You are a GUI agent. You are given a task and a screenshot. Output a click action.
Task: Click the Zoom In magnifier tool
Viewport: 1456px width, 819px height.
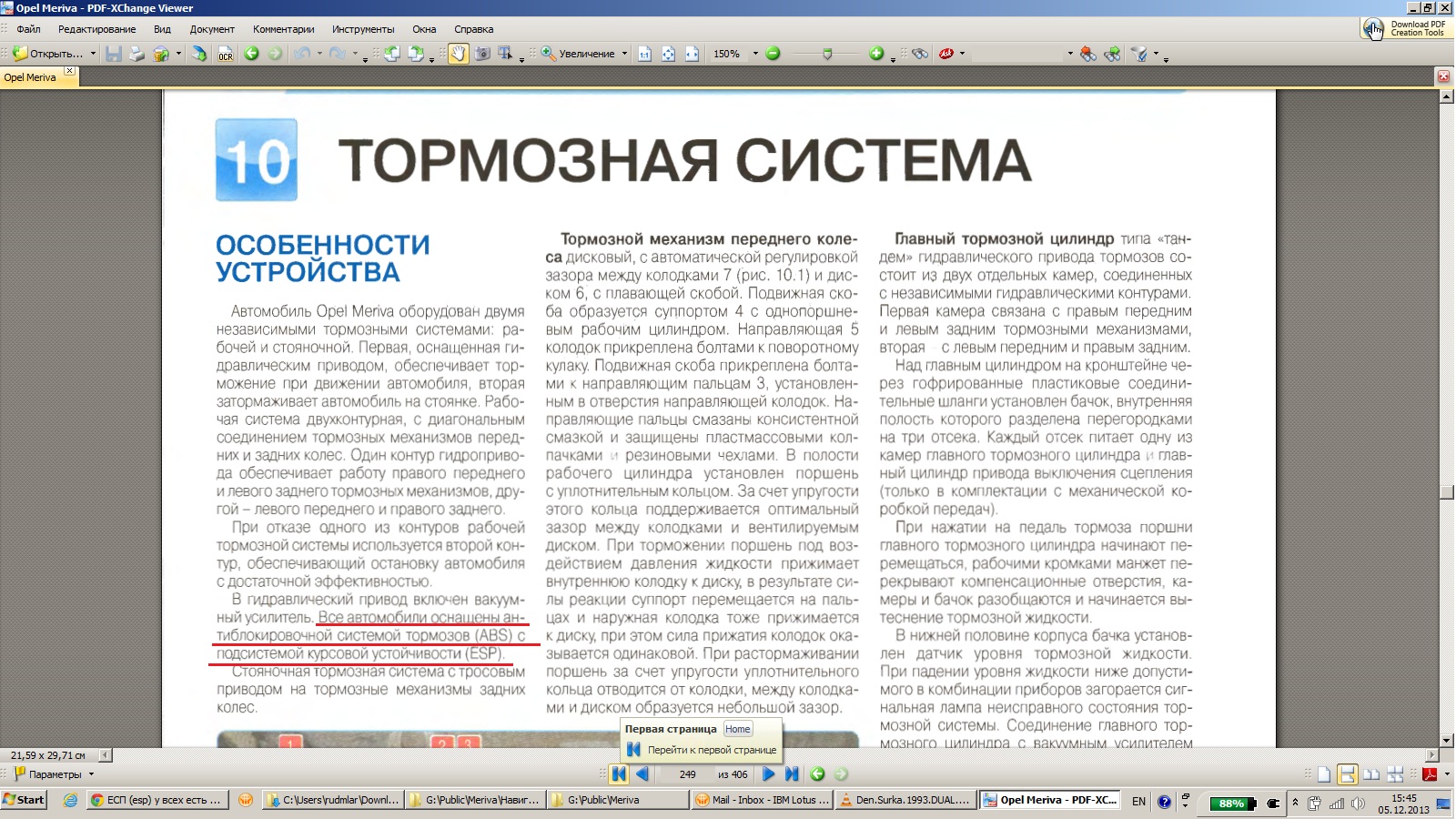point(549,54)
